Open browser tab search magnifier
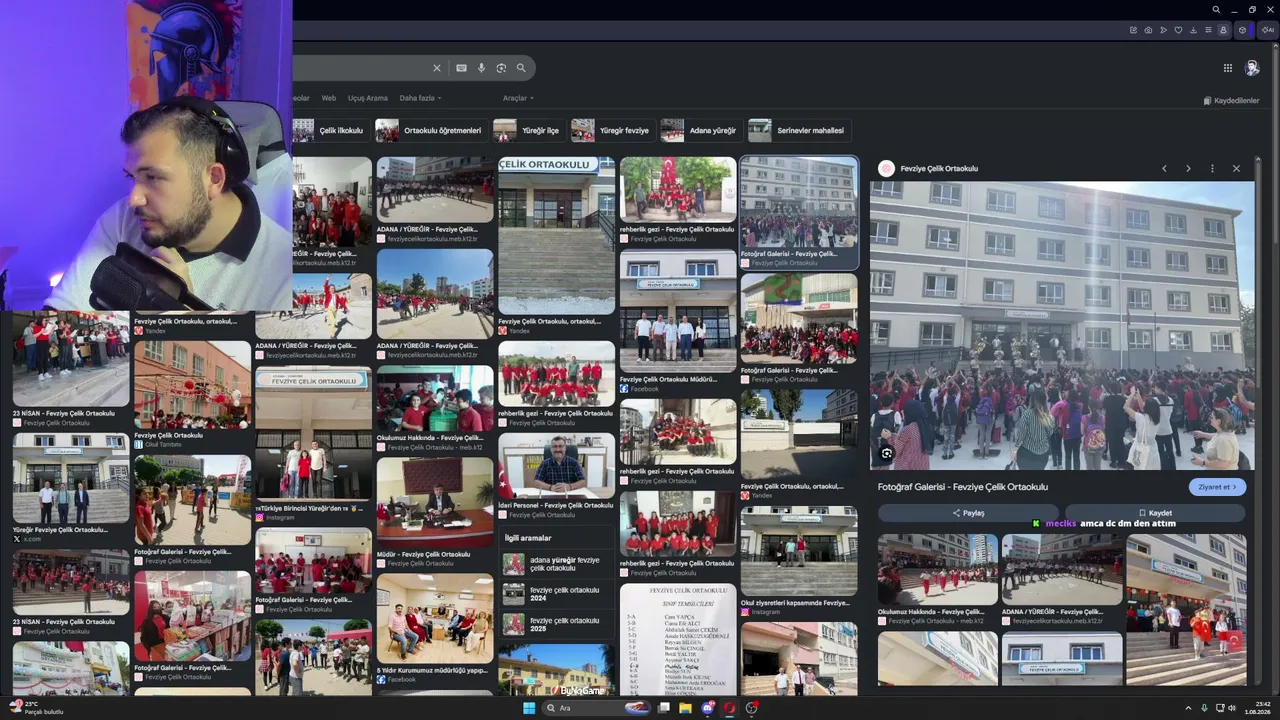Screen dimensions: 1280x720 (x=1216, y=10)
